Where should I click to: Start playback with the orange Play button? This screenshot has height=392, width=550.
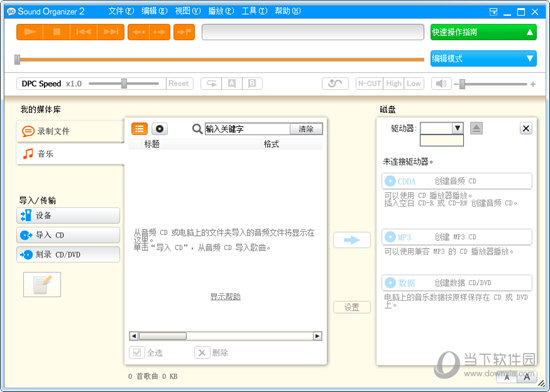(x=30, y=32)
